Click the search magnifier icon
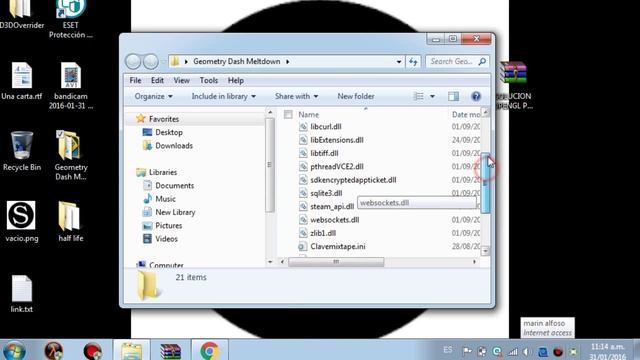The image size is (640, 360). coord(482,62)
